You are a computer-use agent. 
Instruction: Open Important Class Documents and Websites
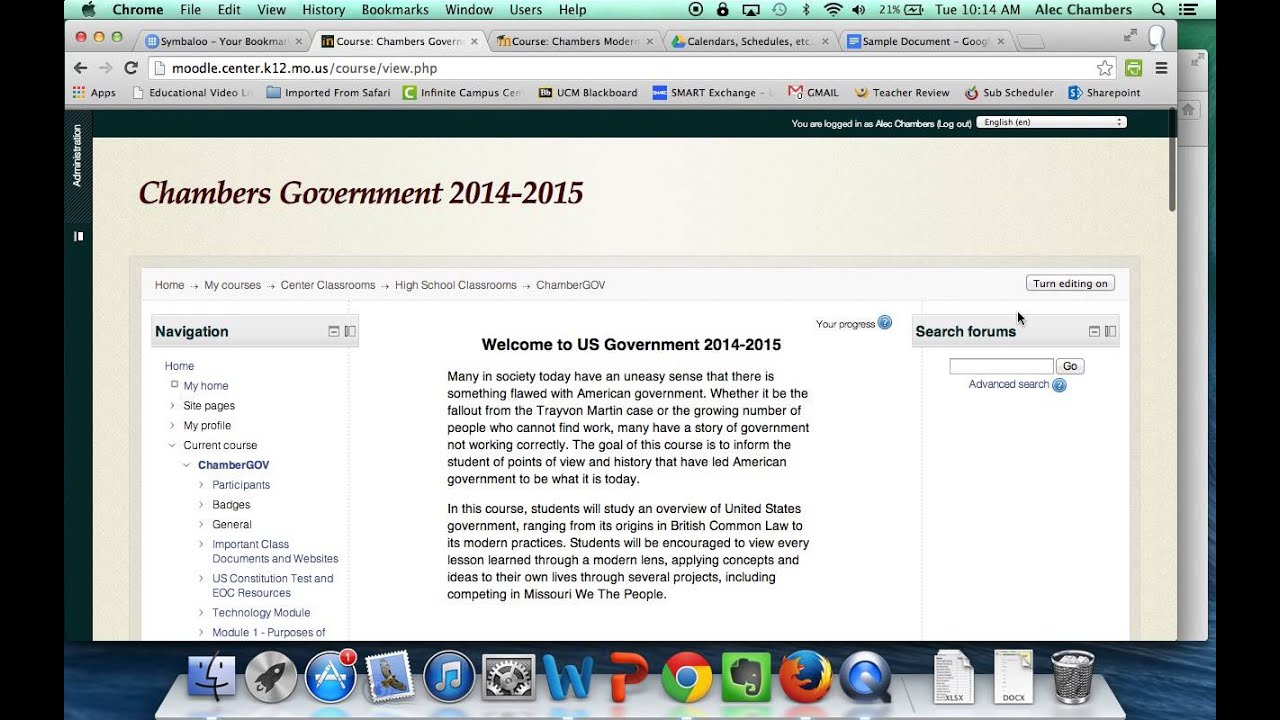tap(275, 551)
